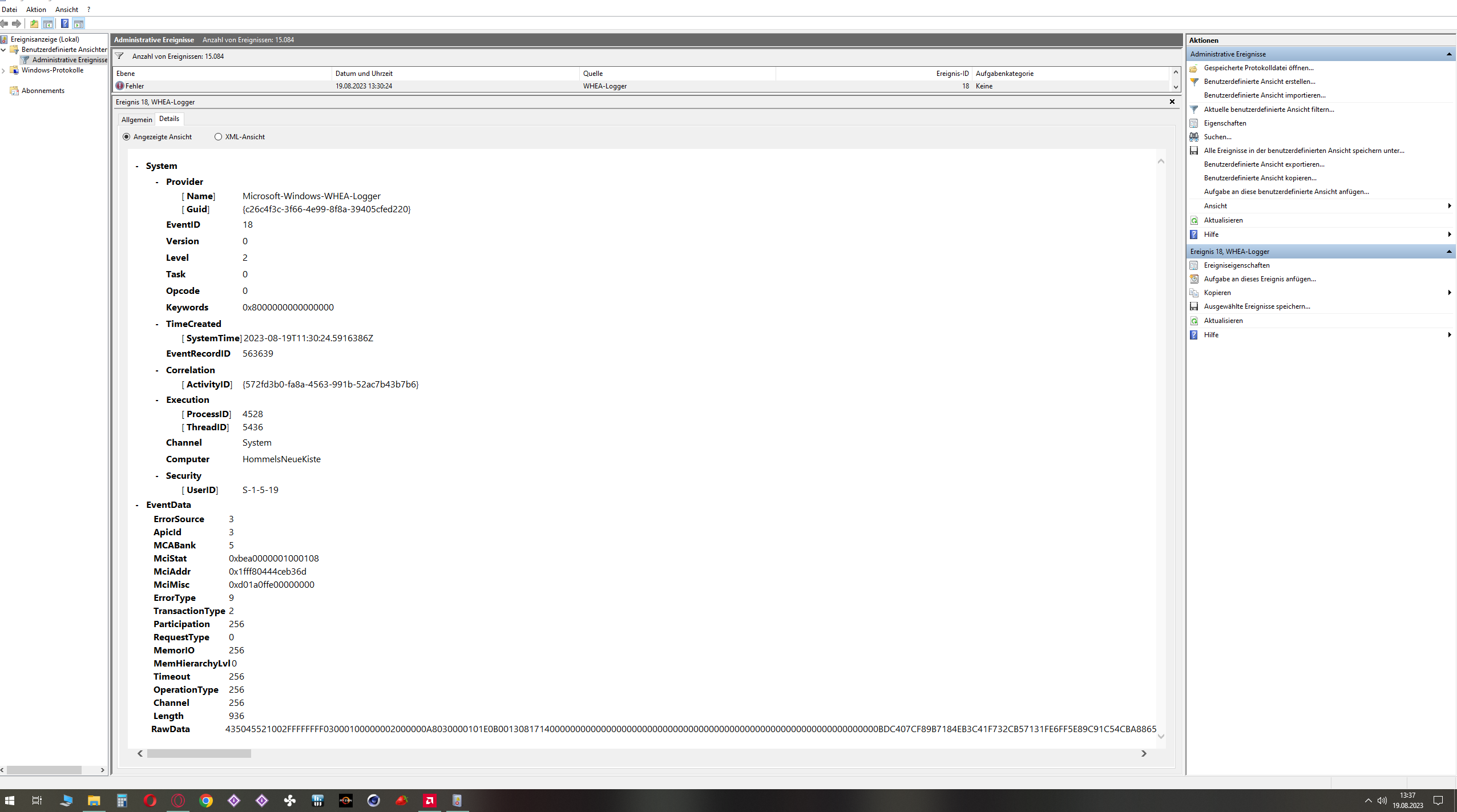Viewport: 1457px width, 812px height.
Task: Click the red Fehler icon in event row
Action: point(120,86)
